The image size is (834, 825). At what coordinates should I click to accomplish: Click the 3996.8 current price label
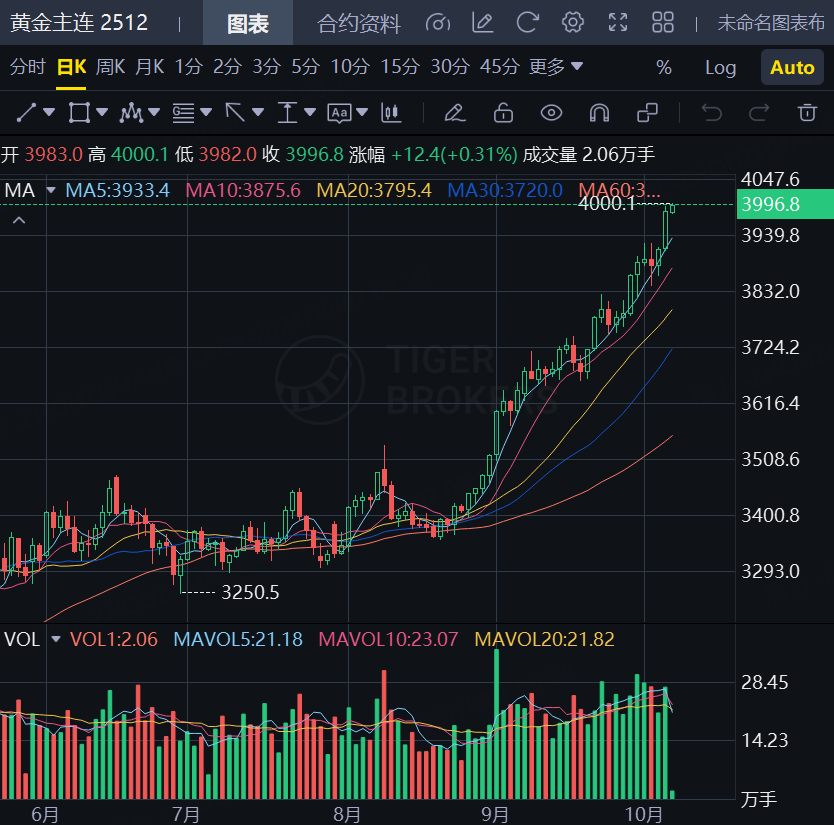781,204
